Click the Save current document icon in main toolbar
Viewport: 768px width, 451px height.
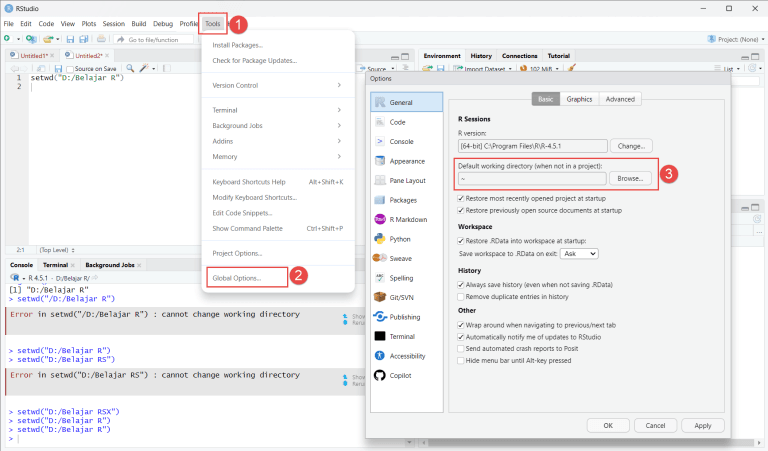tap(70, 39)
